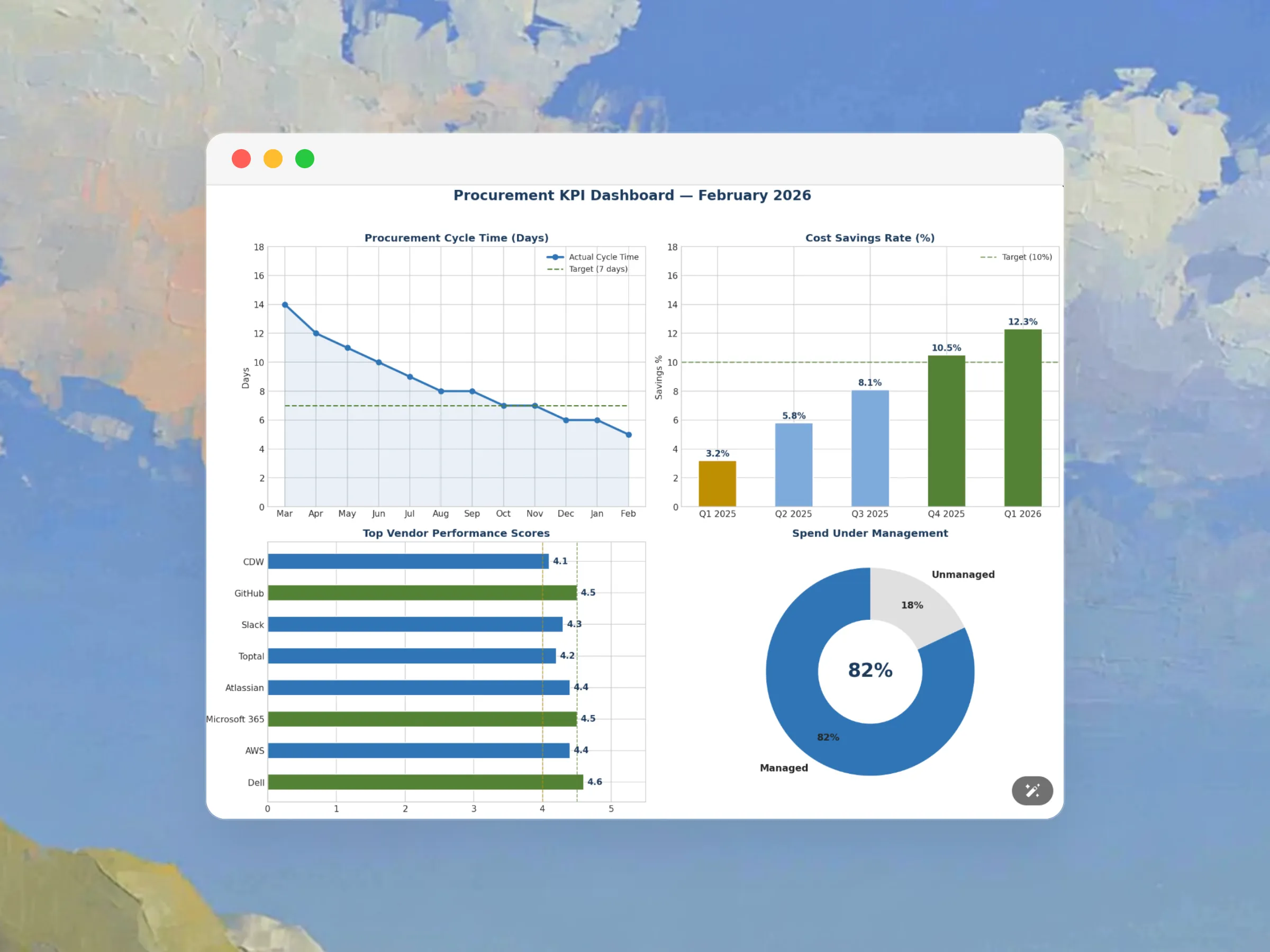Click the red close window button
Screen dimensions: 1270x952
coord(241,158)
